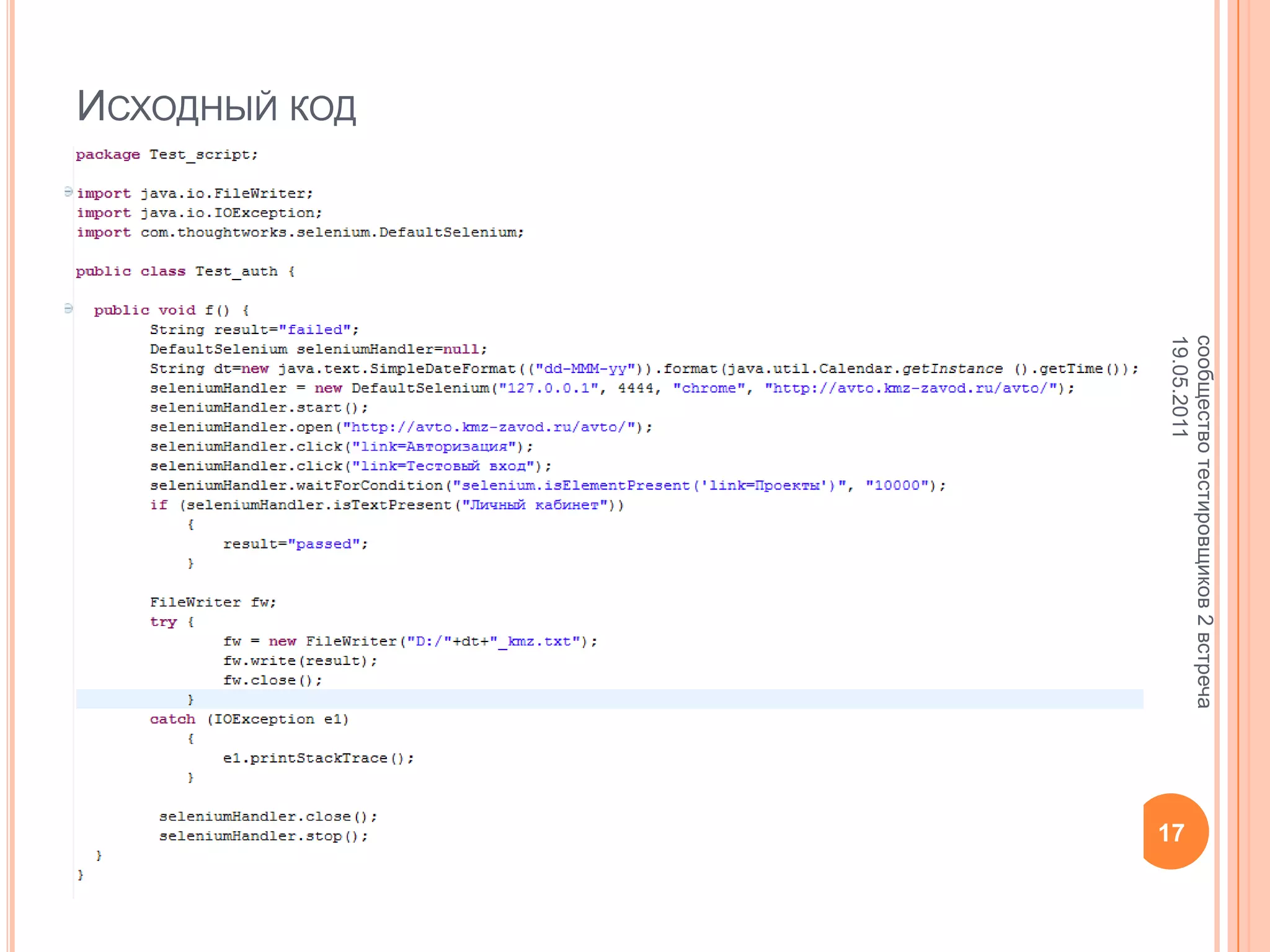This screenshot has width=1270, height=952.
Task: Click the slide title Исходный код
Action: (216, 106)
